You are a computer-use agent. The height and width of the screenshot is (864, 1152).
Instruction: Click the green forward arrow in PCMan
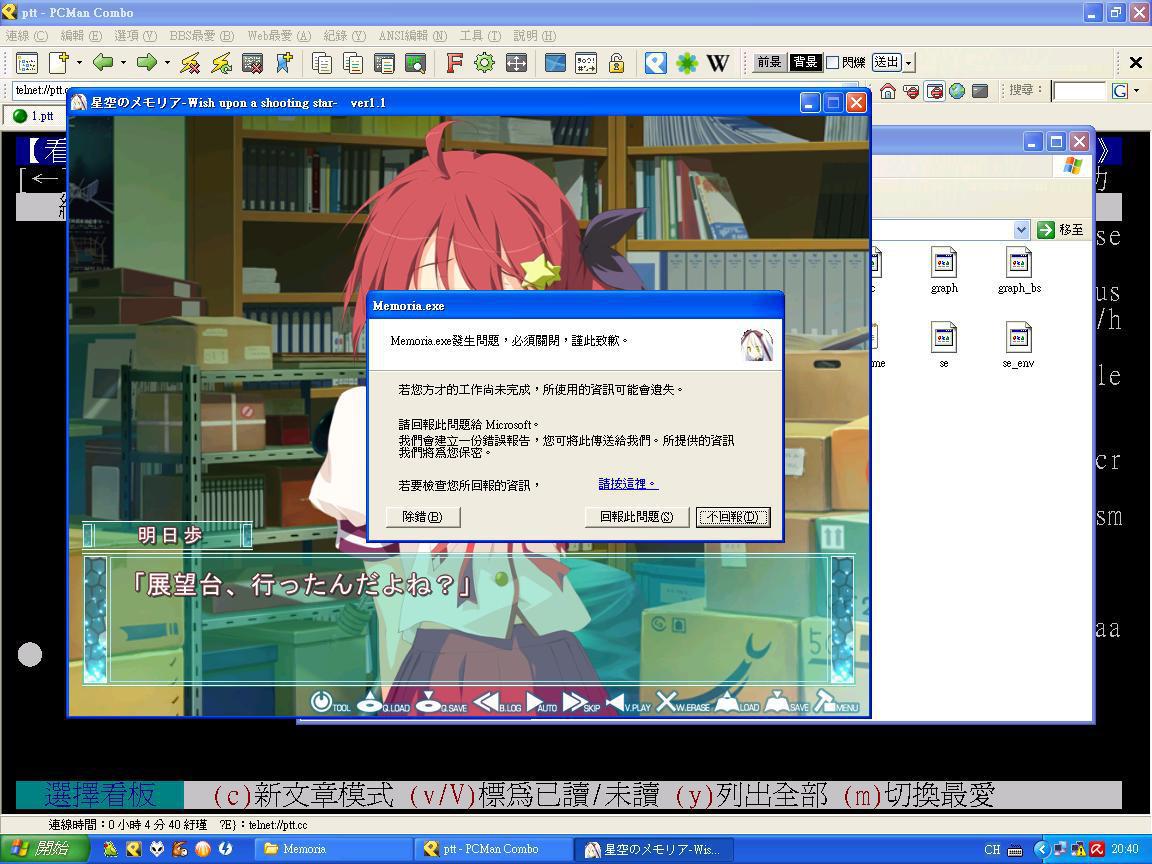tap(147, 63)
